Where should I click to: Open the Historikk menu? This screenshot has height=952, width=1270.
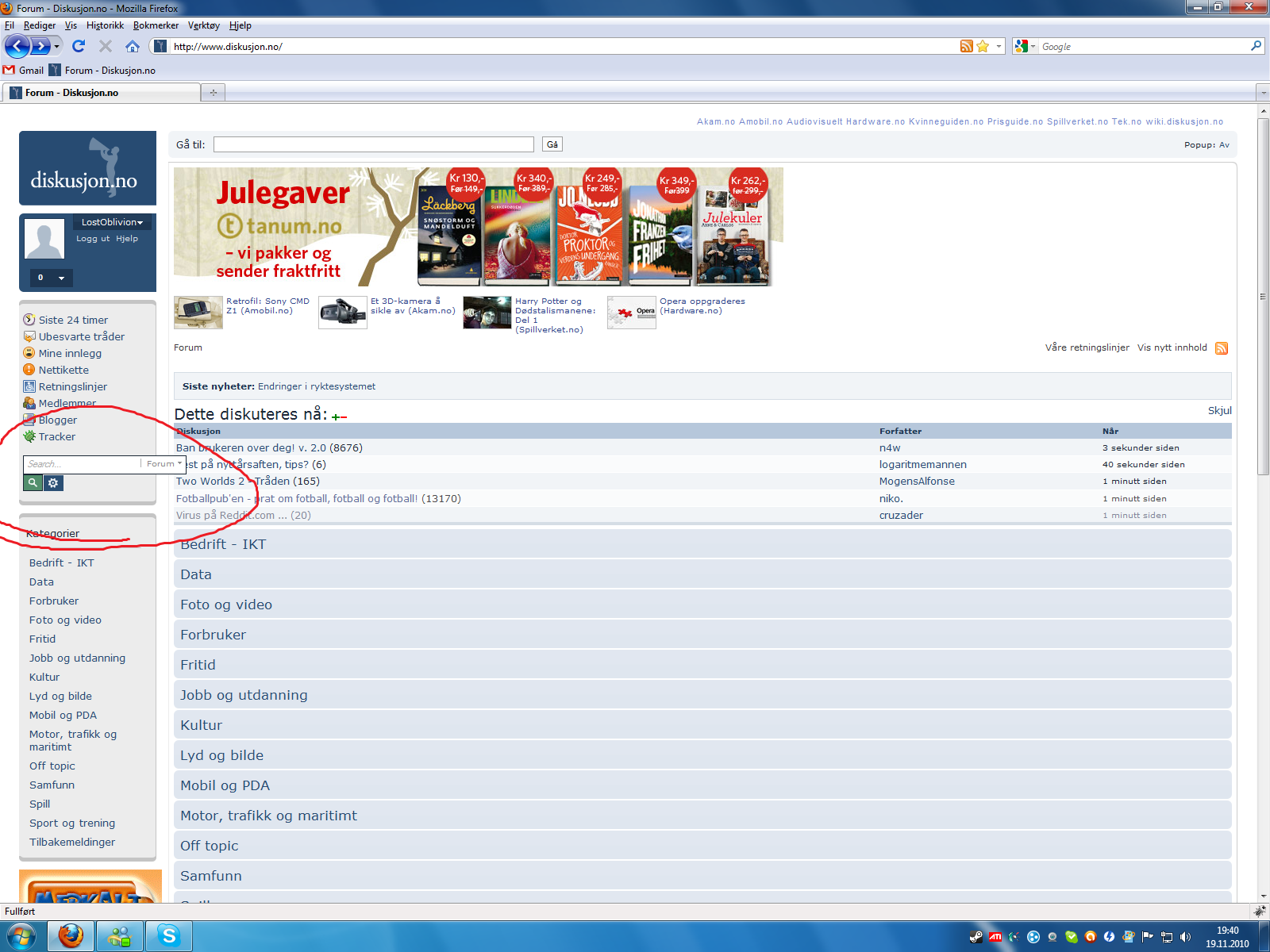[105, 25]
